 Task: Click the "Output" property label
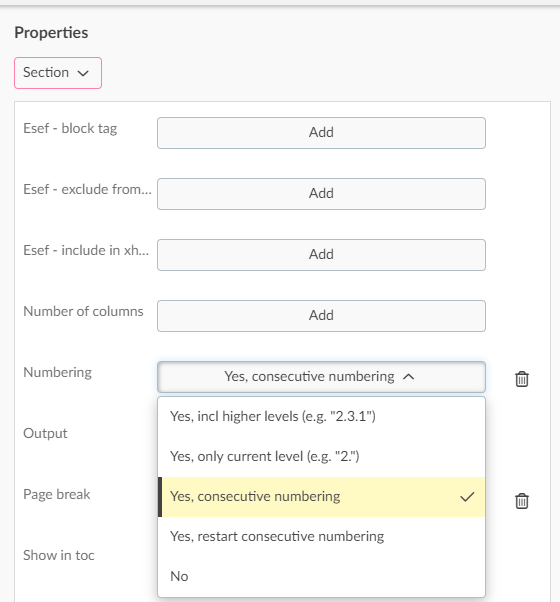[45, 433]
